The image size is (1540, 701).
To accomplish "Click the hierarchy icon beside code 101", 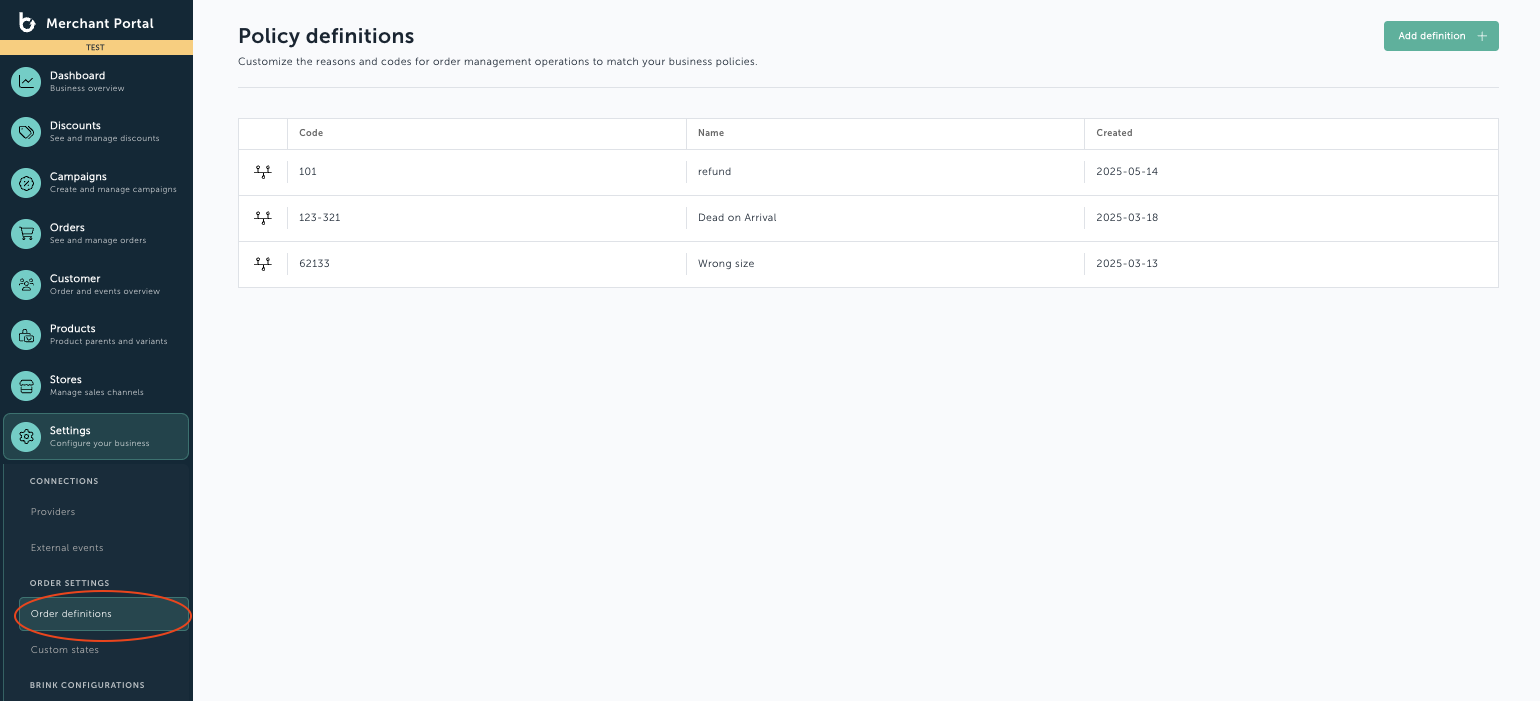I will 263,171.
